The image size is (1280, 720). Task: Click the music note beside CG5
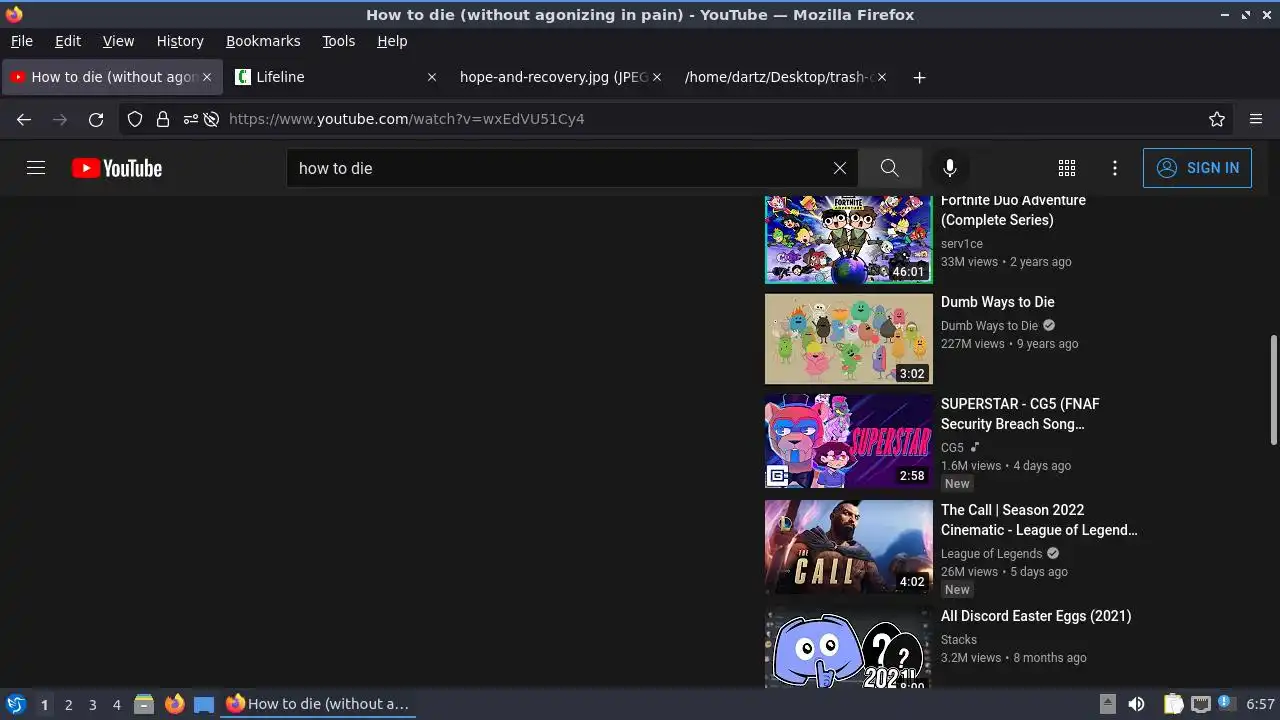(975, 448)
